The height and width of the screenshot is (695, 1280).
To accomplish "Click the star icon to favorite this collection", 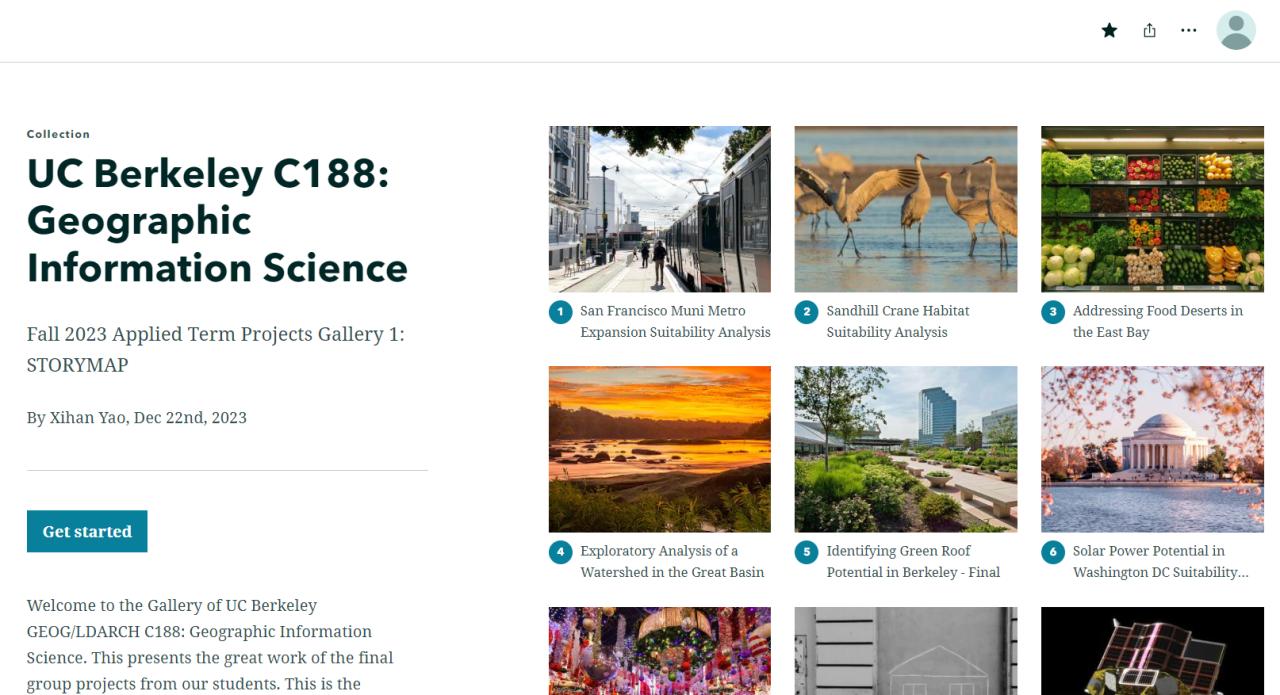I will tap(1109, 30).
